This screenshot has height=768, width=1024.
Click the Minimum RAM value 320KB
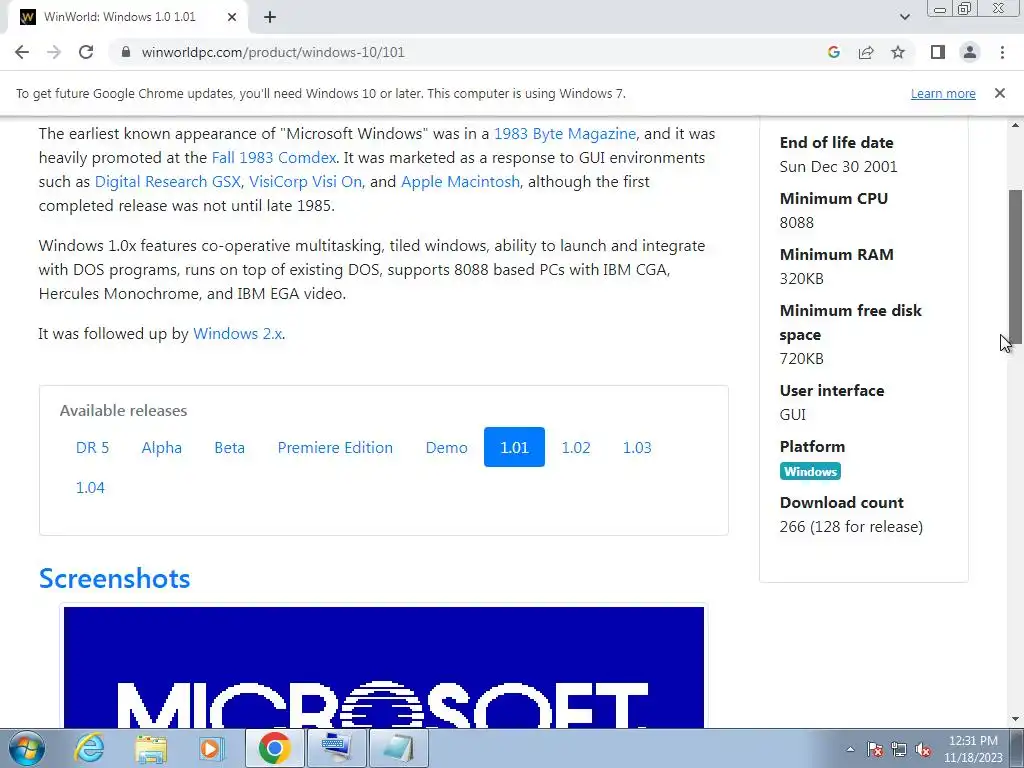click(801, 279)
